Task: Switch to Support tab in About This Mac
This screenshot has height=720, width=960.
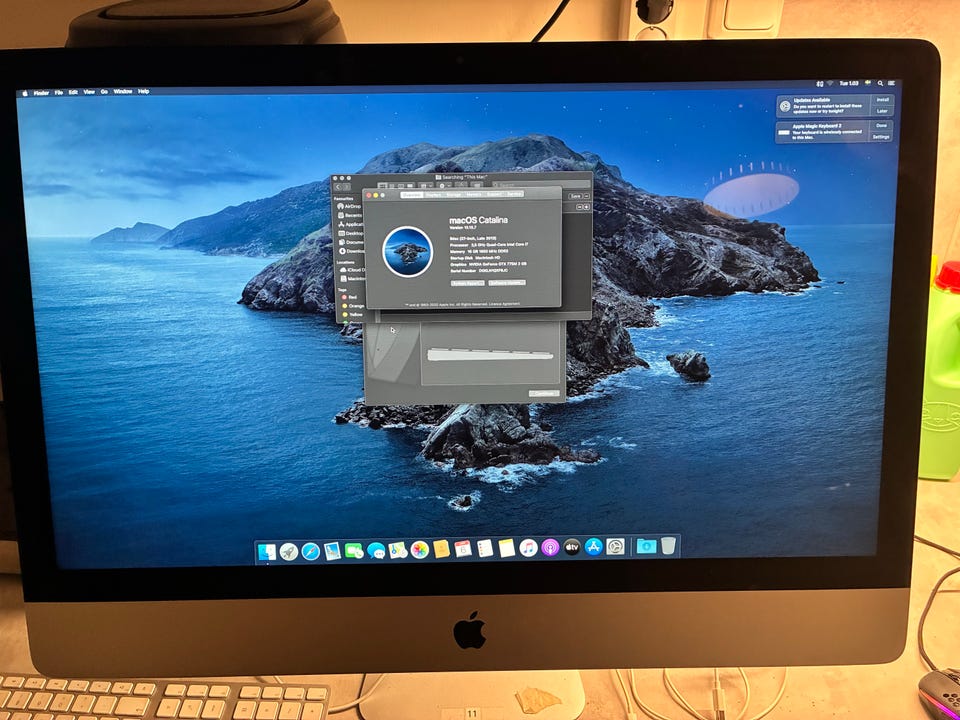Action: [x=494, y=195]
